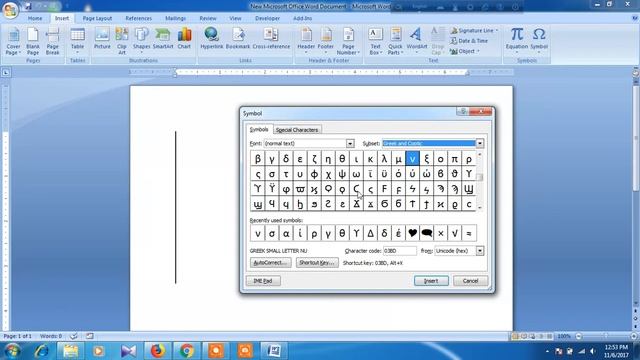The image size is (640, 360).
Task: Pick the Delta Δ recent symbol
Action: [x=370, y=233]
